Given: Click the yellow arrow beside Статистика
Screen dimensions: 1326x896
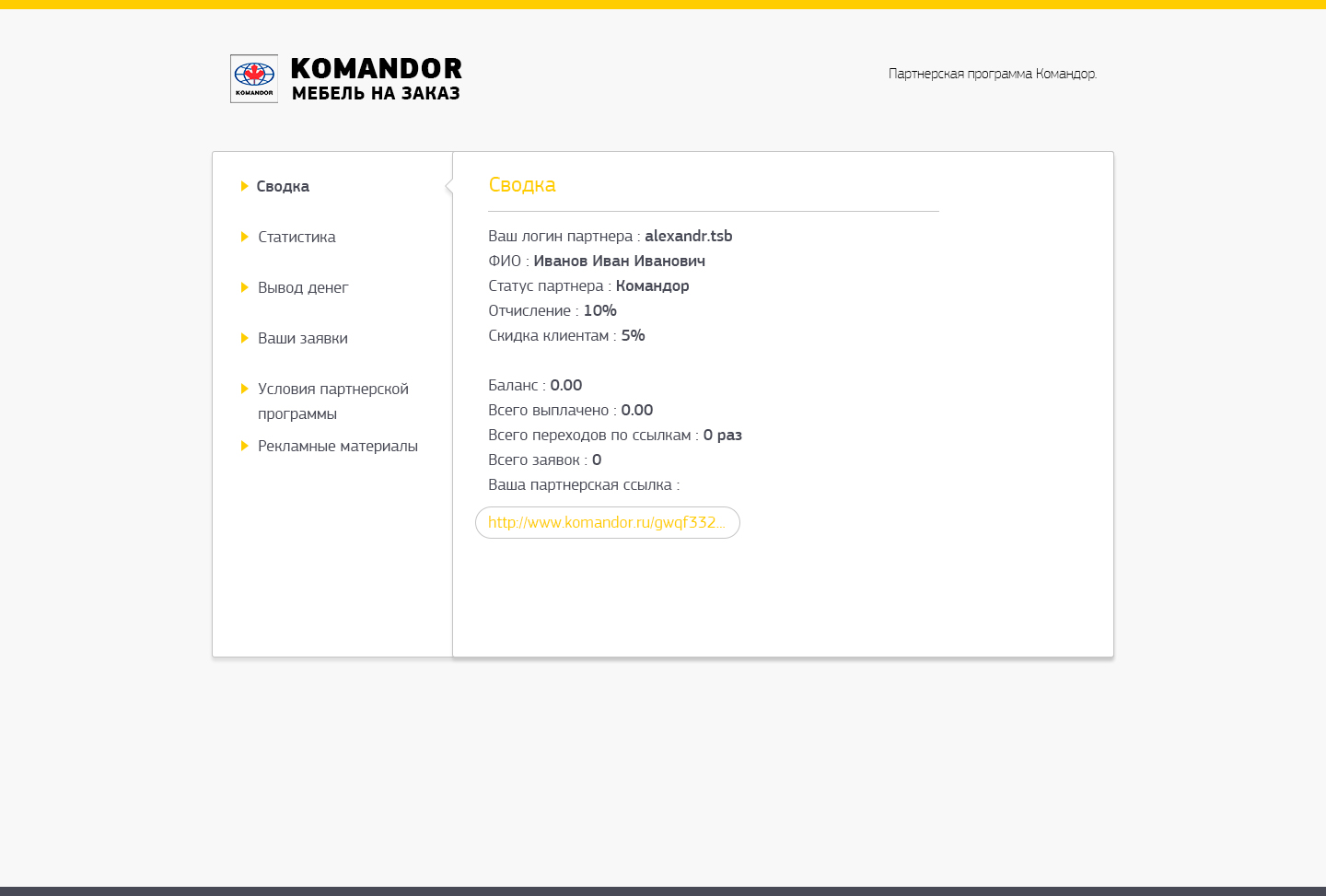Looking at the screenshot, I should (244, 237).
